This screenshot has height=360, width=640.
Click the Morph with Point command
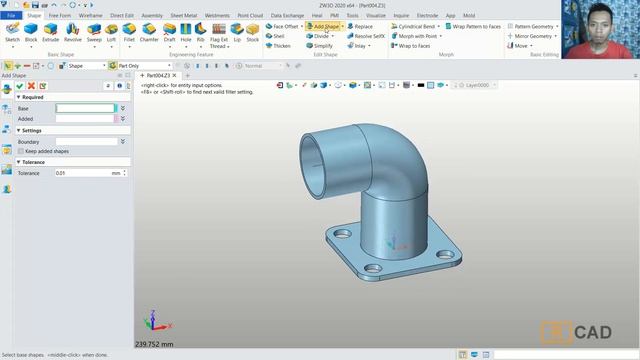pos(414,36)
